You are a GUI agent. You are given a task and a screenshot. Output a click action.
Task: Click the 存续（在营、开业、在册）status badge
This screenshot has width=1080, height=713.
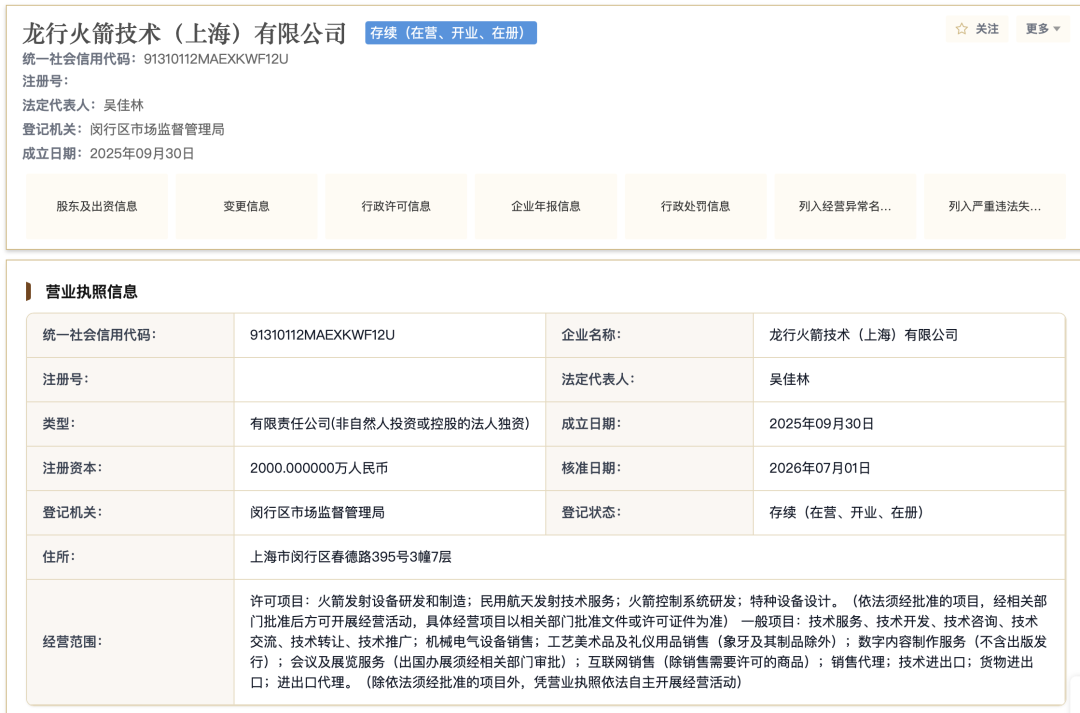(451, 33)
